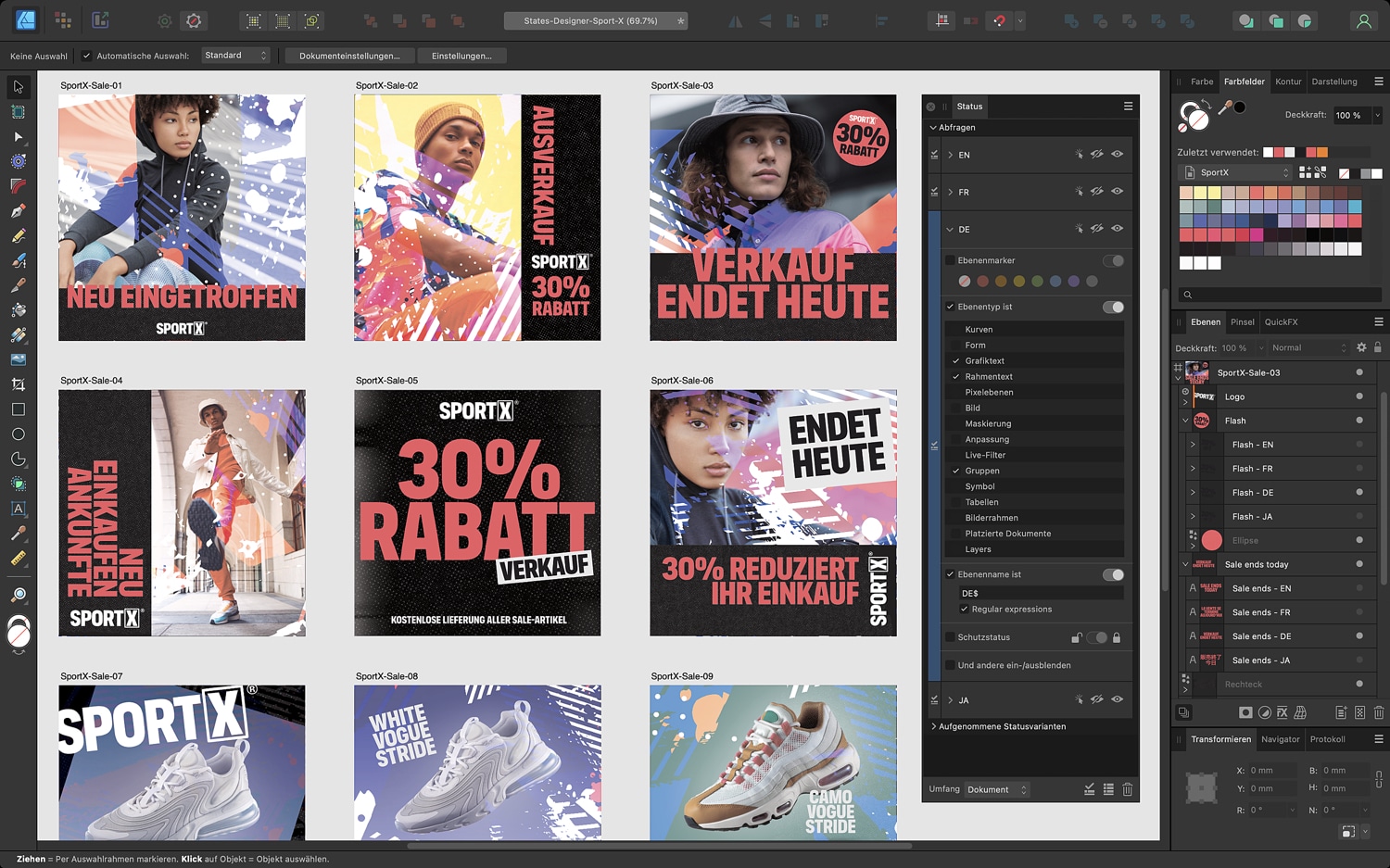The width and height of the screenshot is (1390, 868).
Task: Pick the red Ebenenmarker color dot
Action: [983, 282]
